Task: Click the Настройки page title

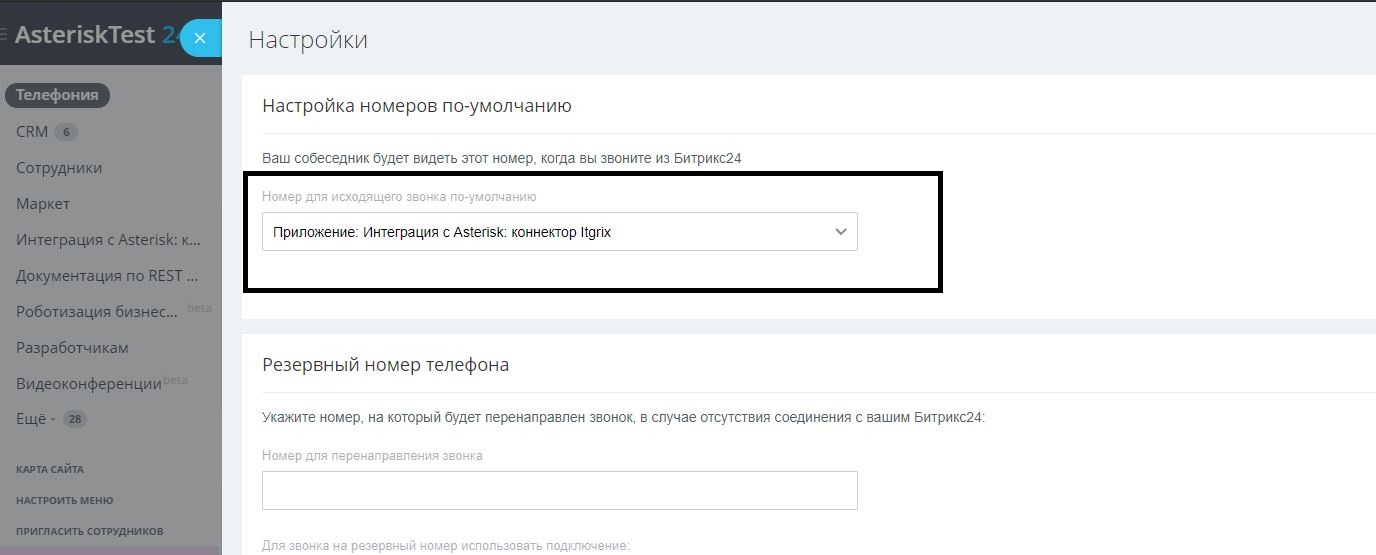Action: [x=308, y=40]
